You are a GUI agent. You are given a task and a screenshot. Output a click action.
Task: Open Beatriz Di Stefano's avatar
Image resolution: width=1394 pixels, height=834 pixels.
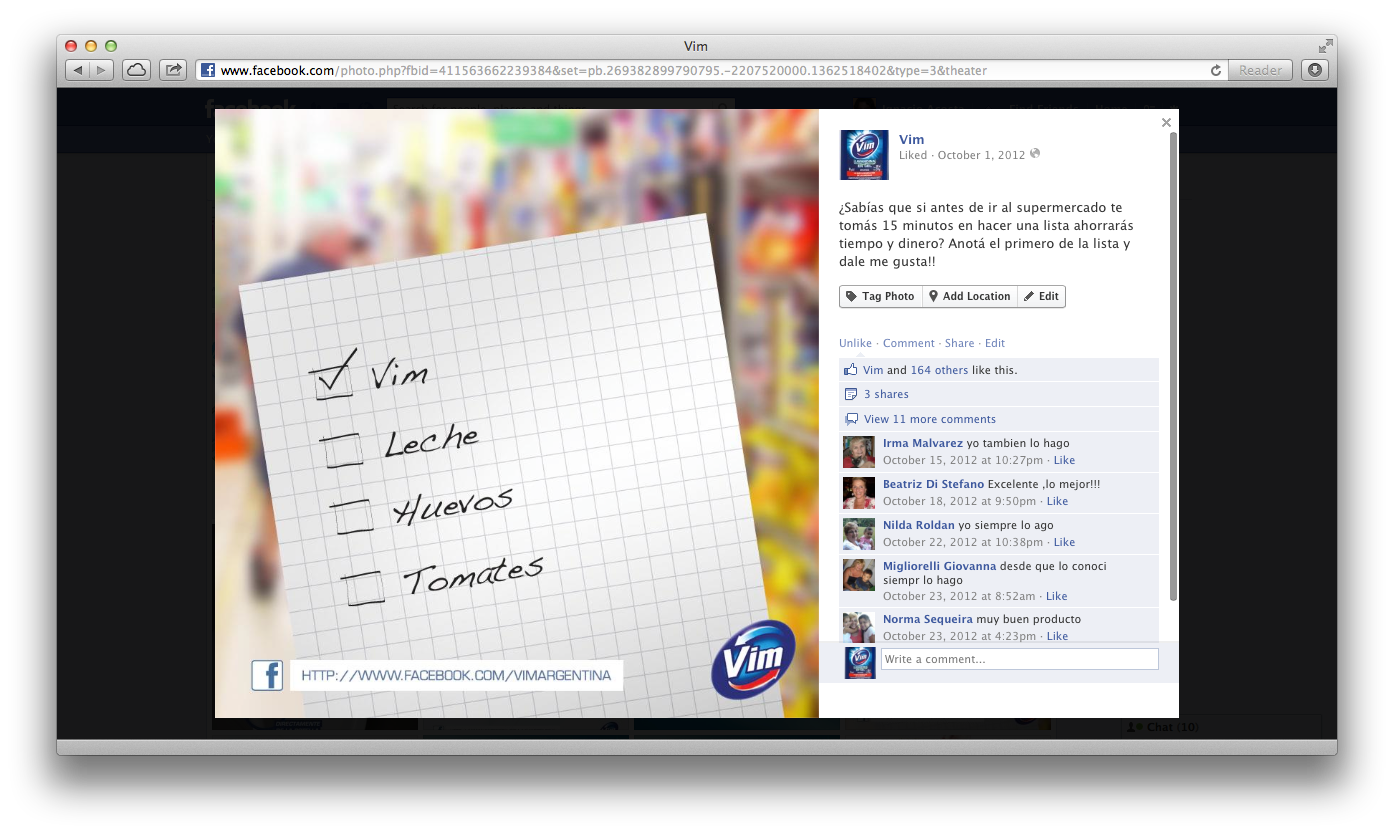click(x=859, y=493)
